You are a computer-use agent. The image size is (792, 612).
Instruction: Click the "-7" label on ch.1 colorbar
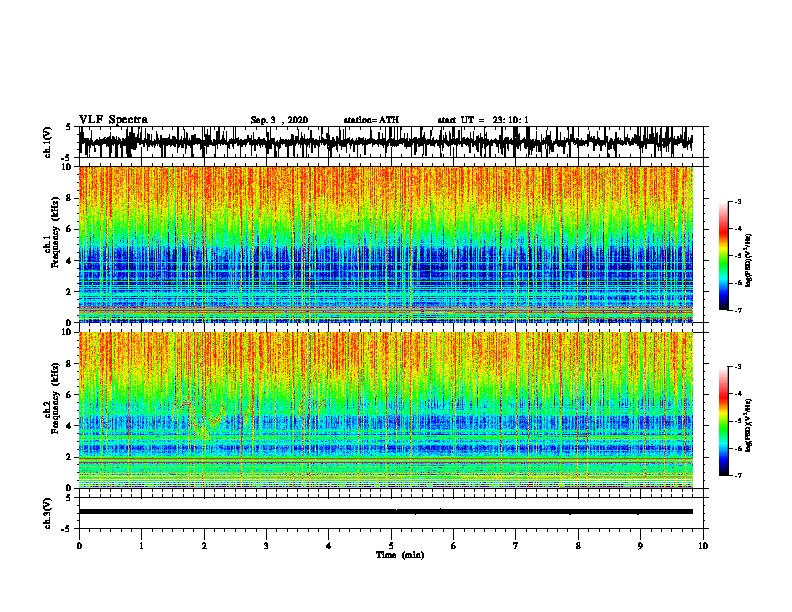pos(737,310)
